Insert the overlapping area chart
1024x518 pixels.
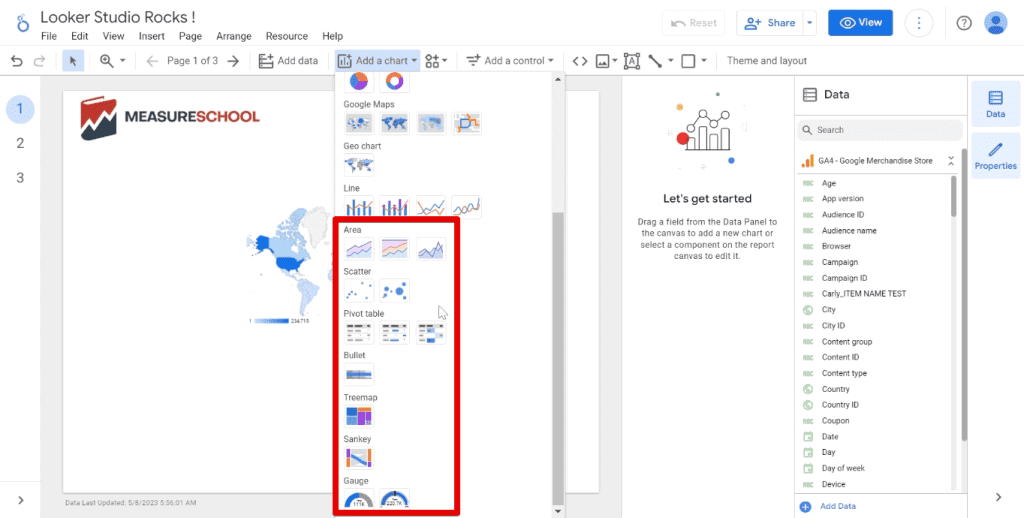(x=430, y=249)
